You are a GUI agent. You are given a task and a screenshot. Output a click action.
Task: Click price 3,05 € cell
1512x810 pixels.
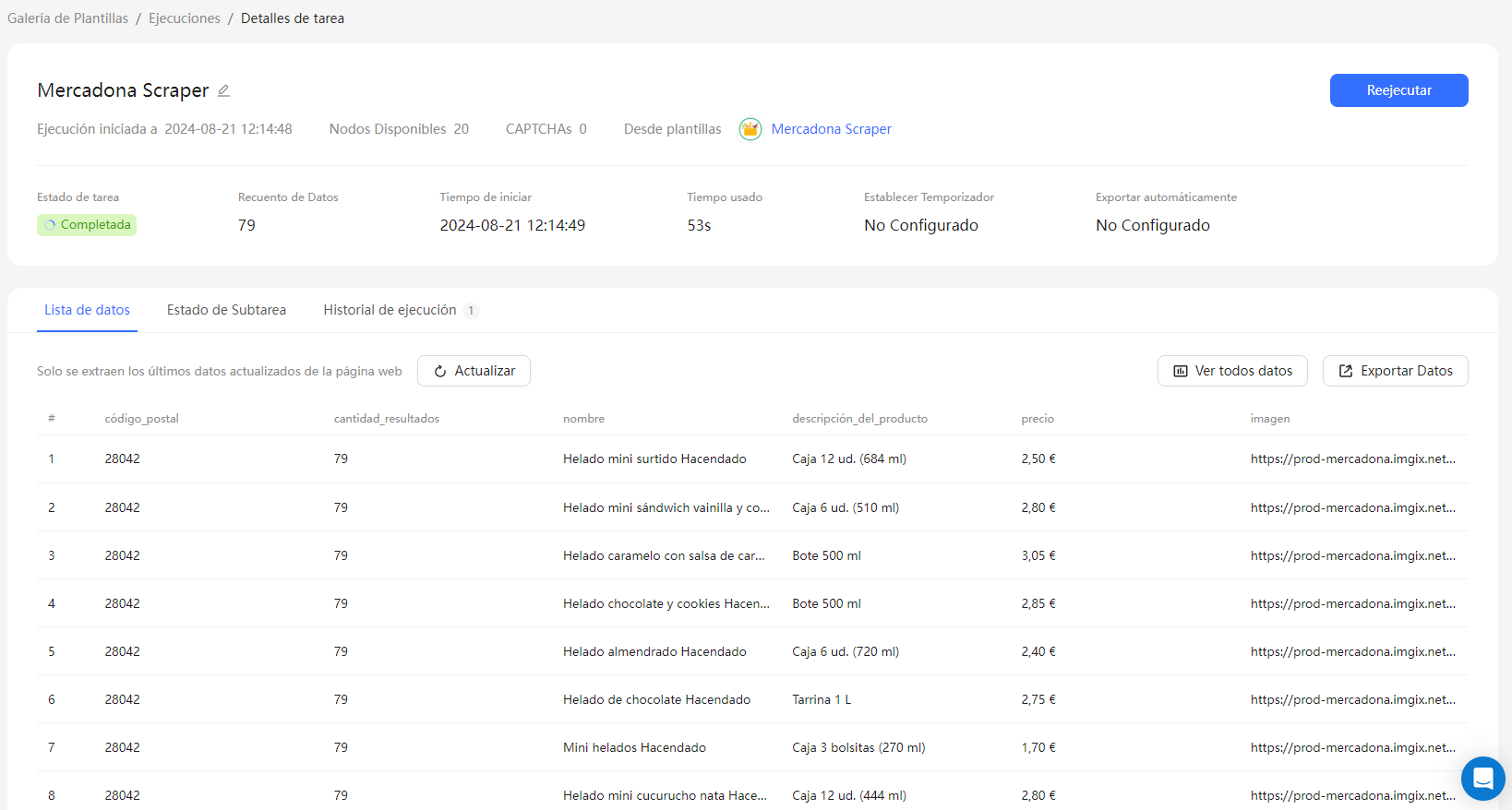click(1038, 555)
